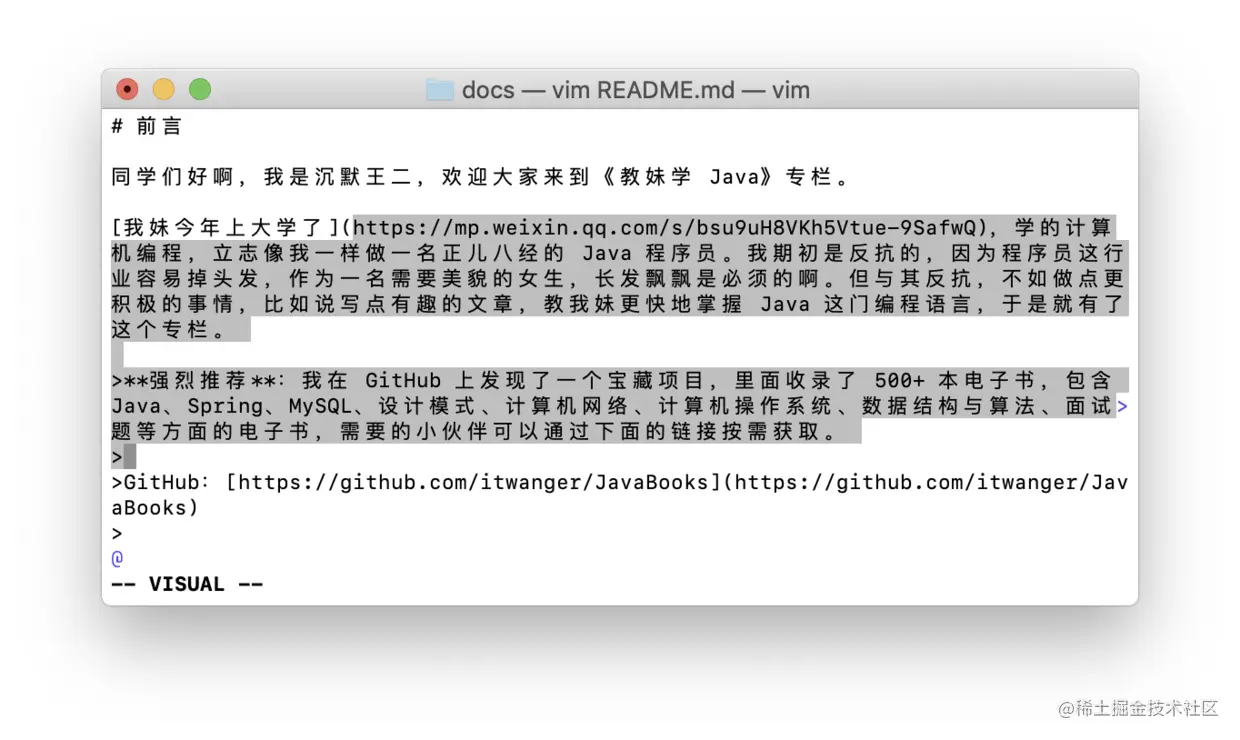Click the first github.com/itwanger/JavaBooks link text
Image resolution: width=1240 pixels, height=740 pixels.
(475, 483)
